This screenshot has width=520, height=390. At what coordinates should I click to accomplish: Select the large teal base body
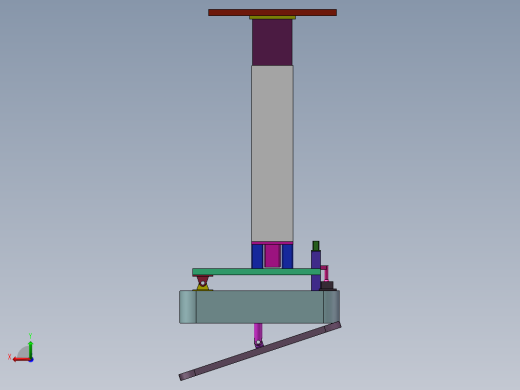(260, 307)
